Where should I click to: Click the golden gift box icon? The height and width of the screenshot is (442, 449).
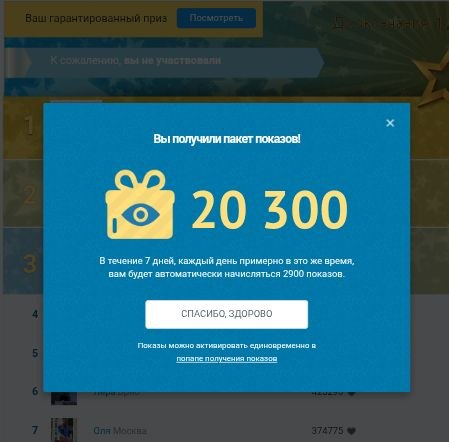pos(140,204)
